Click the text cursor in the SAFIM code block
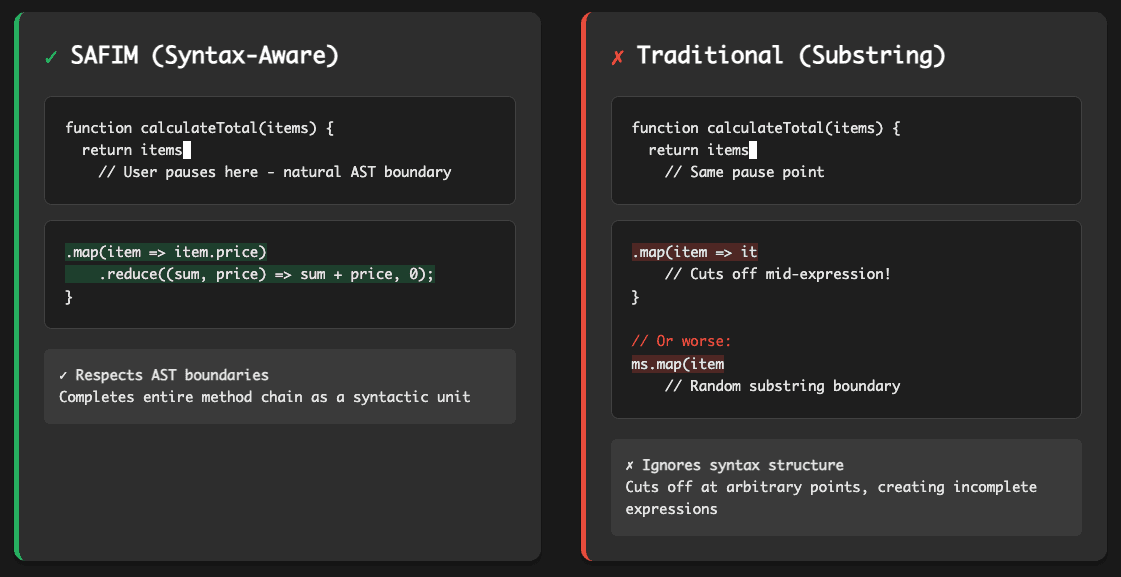The height and width of the screenshot is (577, 1121). pos(187,150)
